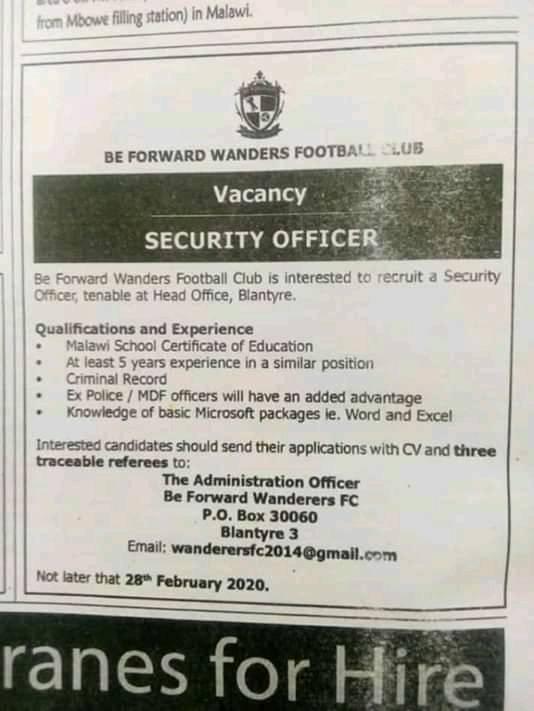Click the 'Ex Police / MDF officers' line
Screen dimensions: 534x711
(244, 397)
